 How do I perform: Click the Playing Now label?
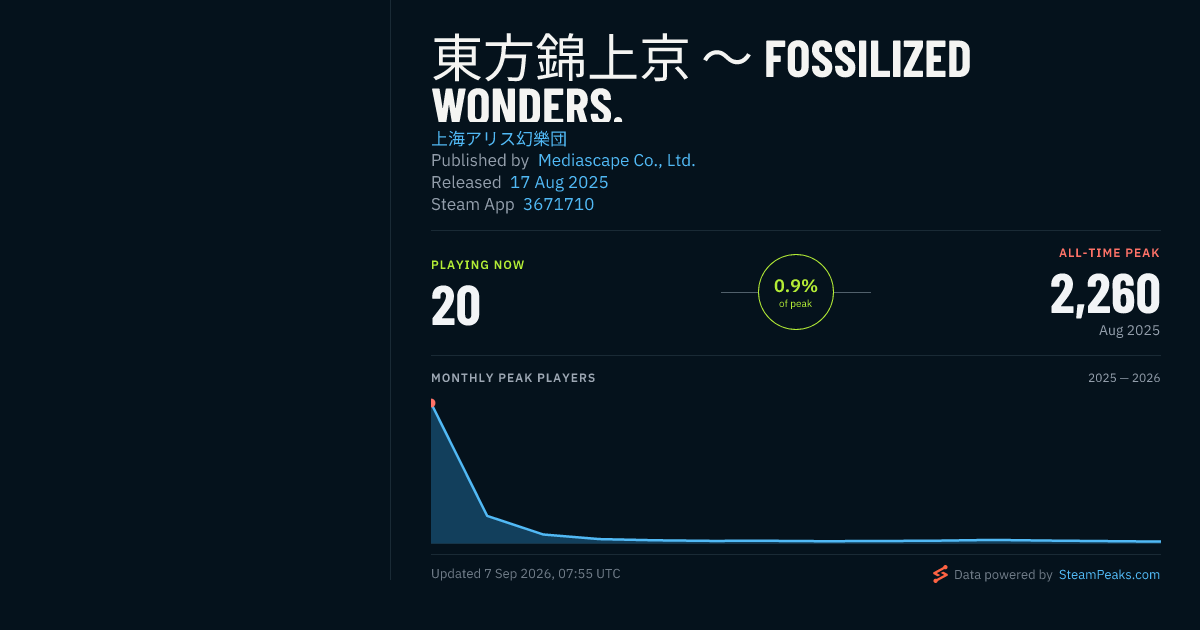478,265
